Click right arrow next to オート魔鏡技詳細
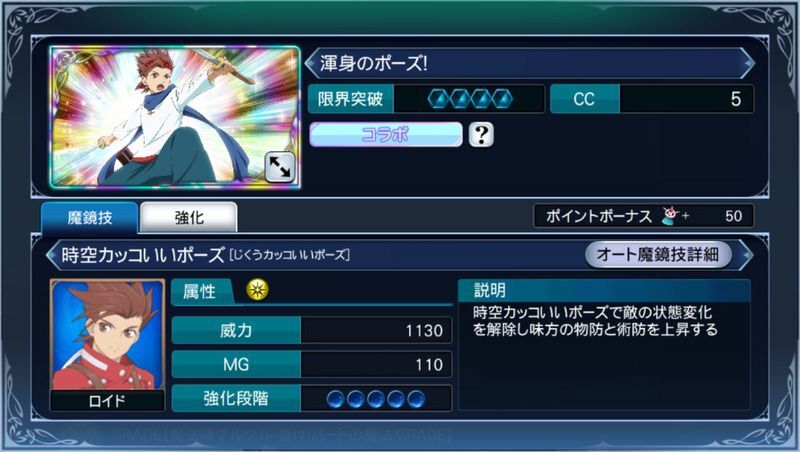 [746, 255]
